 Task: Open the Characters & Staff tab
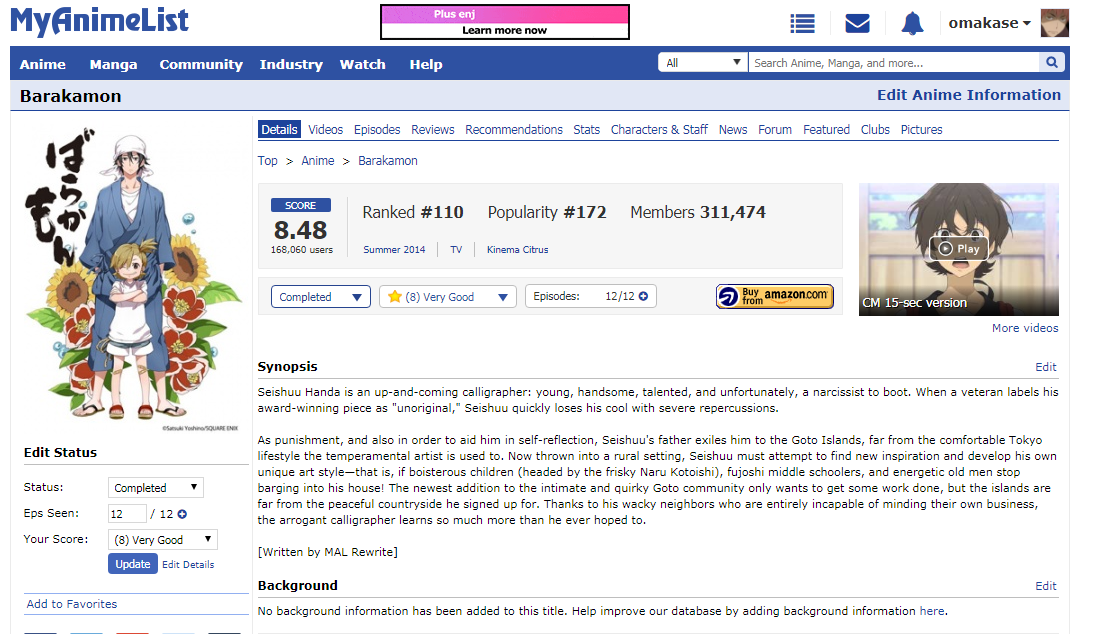(659, 130)
